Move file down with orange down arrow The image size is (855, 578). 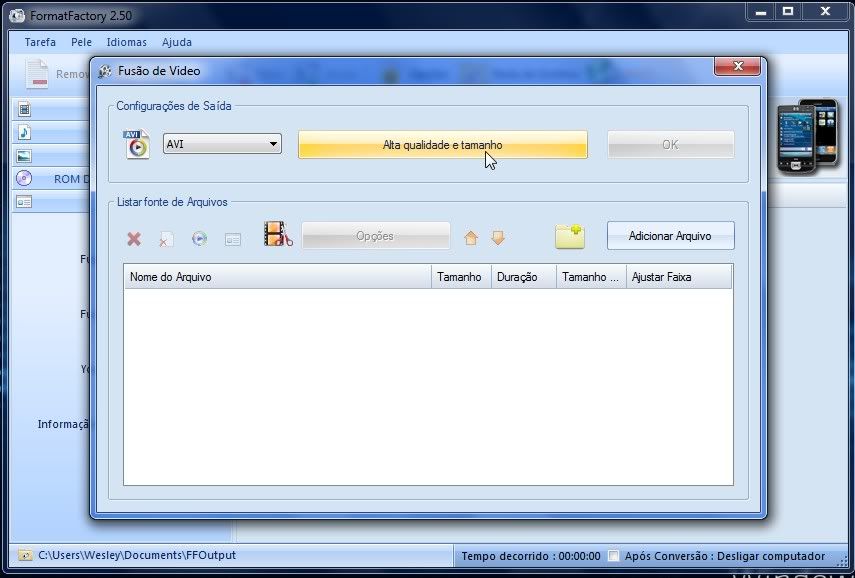(497, 238)
